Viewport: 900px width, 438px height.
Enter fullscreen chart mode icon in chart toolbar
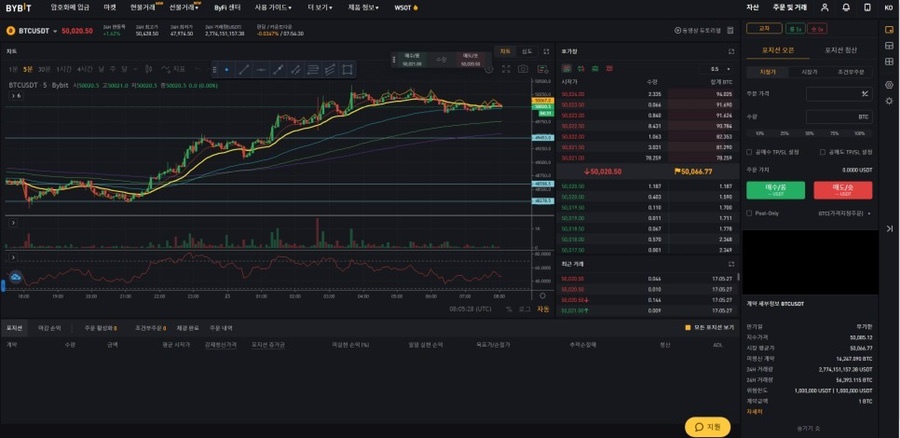(x=506, y=69)
